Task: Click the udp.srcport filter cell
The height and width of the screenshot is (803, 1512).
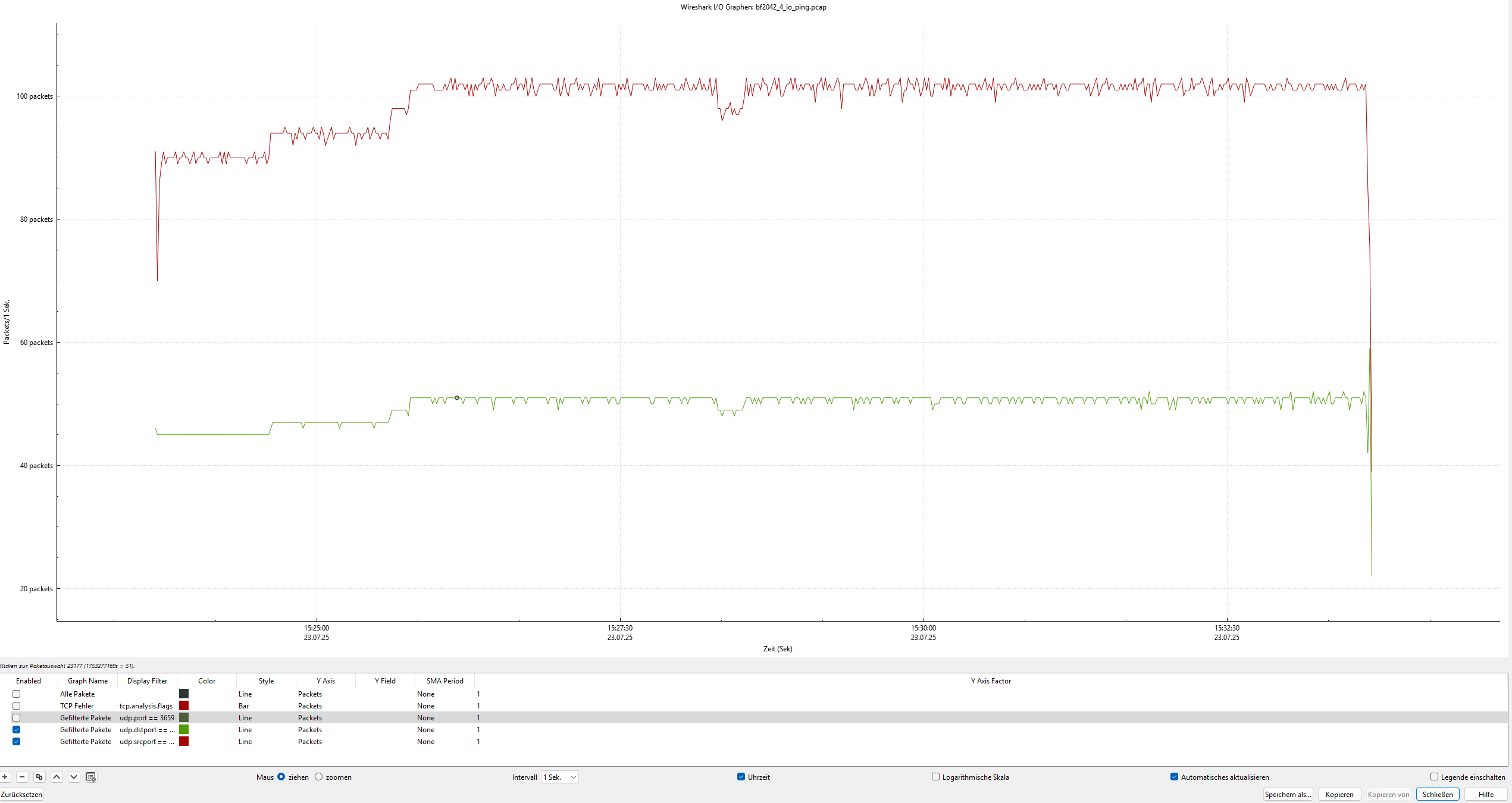Action: point(147,742)
